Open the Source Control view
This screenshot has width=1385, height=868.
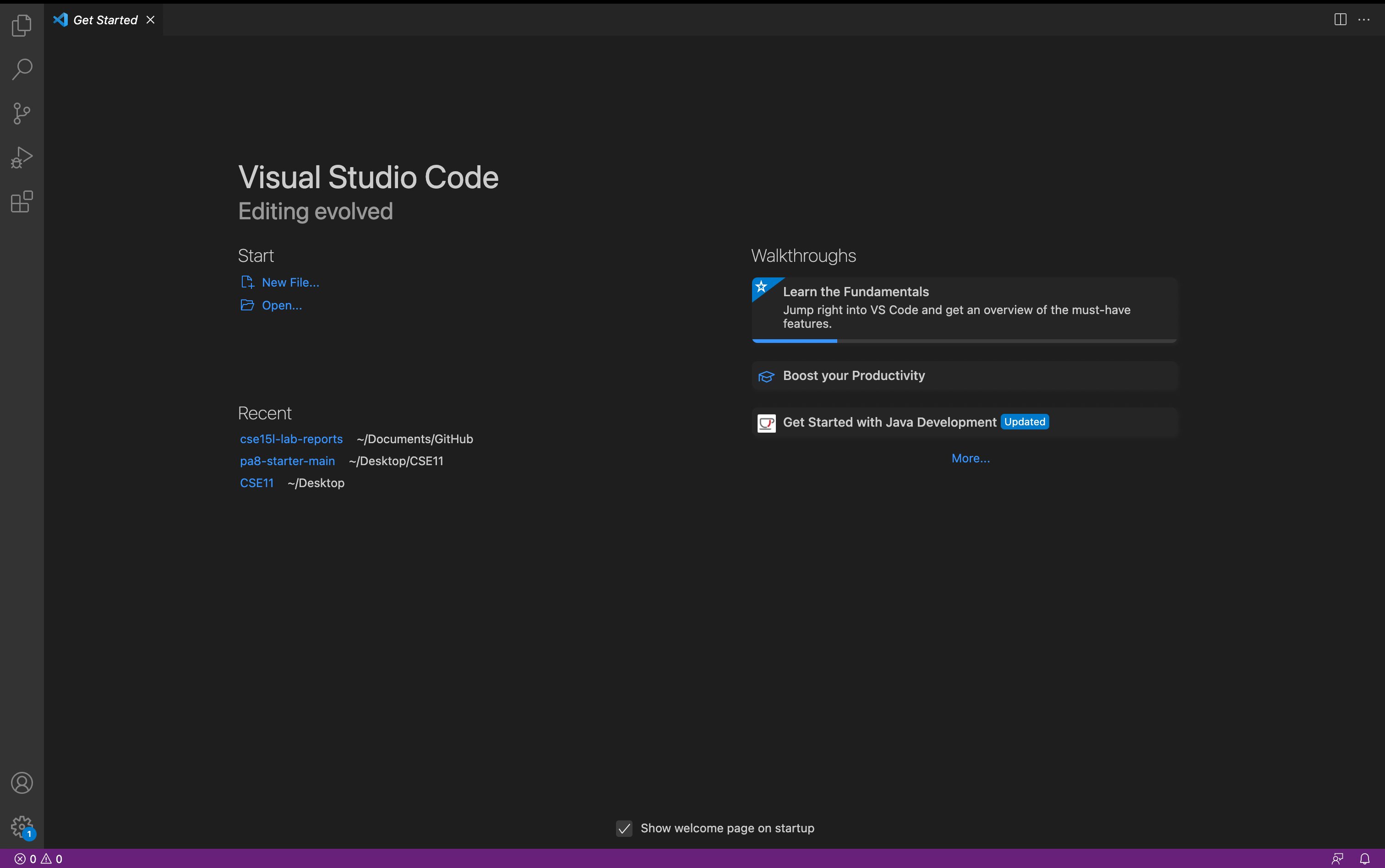[22, 113]
